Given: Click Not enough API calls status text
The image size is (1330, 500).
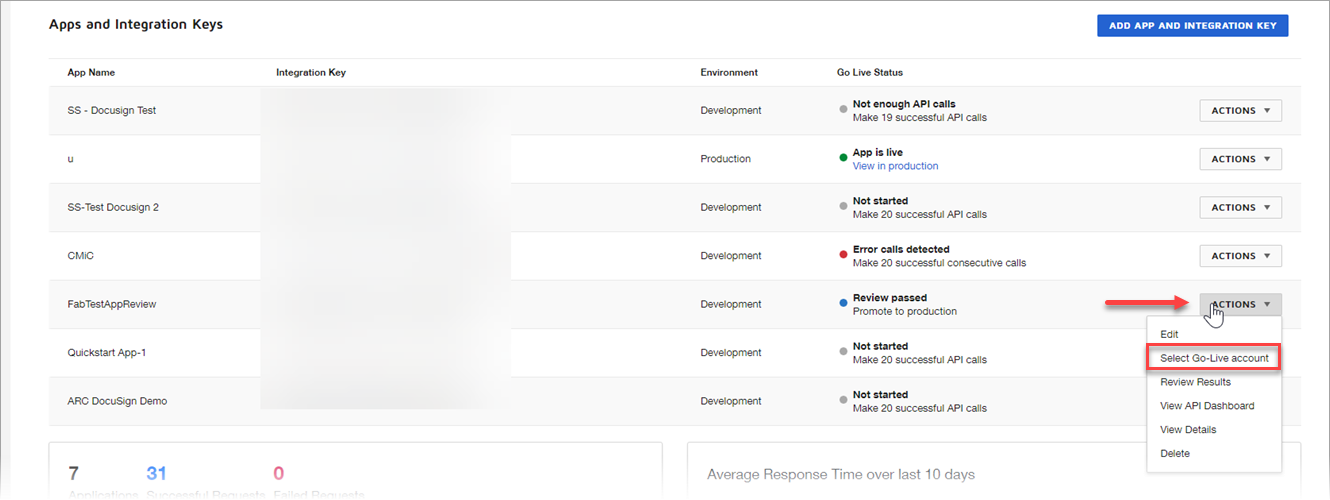Looking at the screenshot, I should [x=904, y=104].
